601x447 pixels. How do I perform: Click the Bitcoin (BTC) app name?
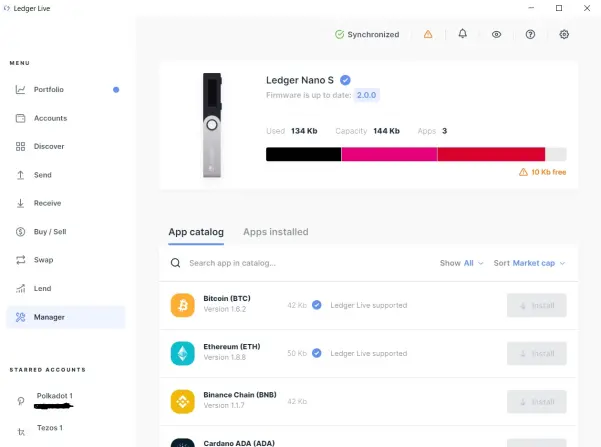point(227,298)
